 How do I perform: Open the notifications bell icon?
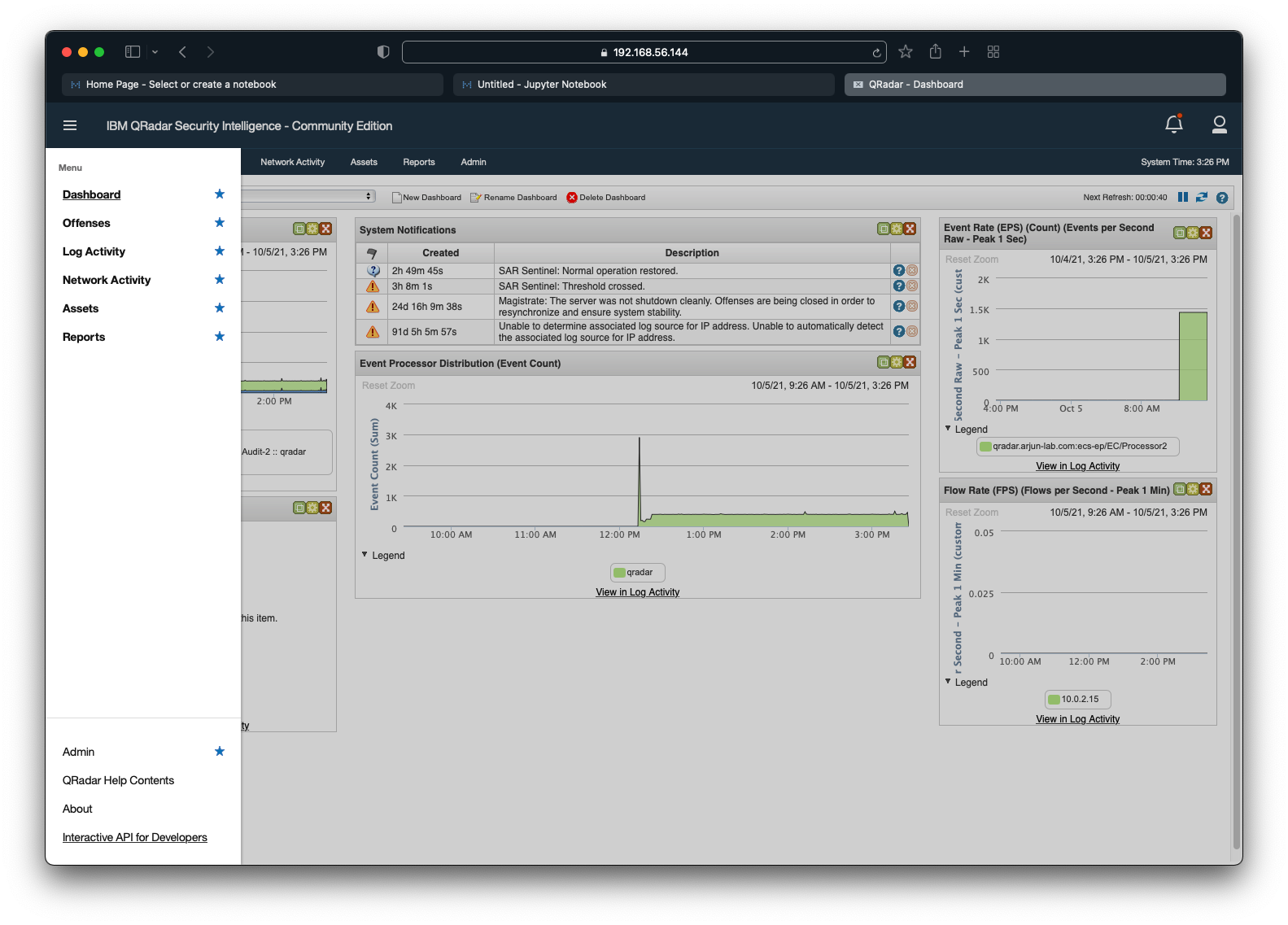pyautogui.click(x=1173, y=124)
